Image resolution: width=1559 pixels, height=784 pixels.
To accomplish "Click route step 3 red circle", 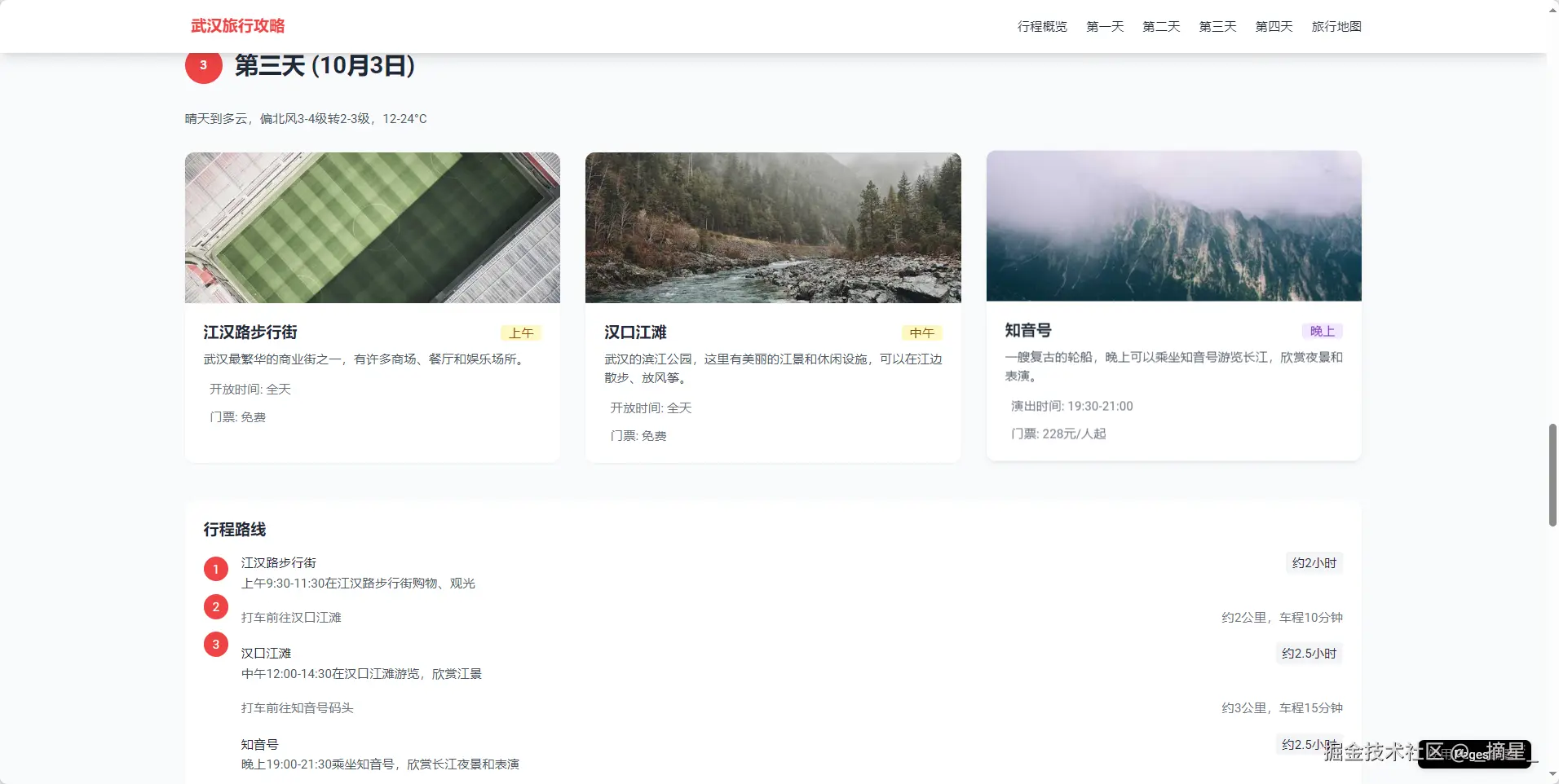I will pos(216,644).
